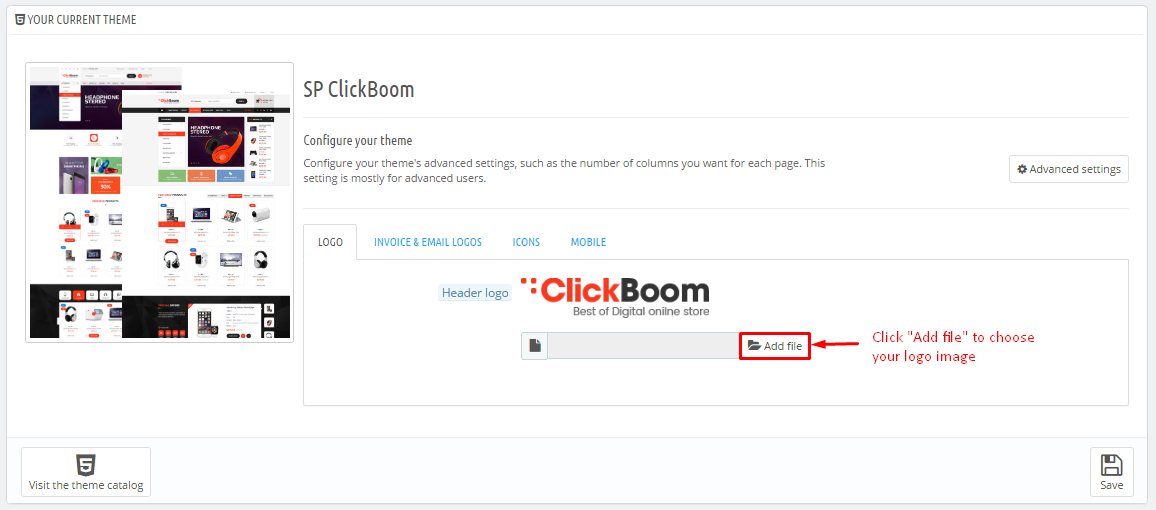Image resolution: width=1156 pixels, height=510 pixels.
Task: Open the front desktop theme preview screenshot
Action: click(x=206, y=215)
